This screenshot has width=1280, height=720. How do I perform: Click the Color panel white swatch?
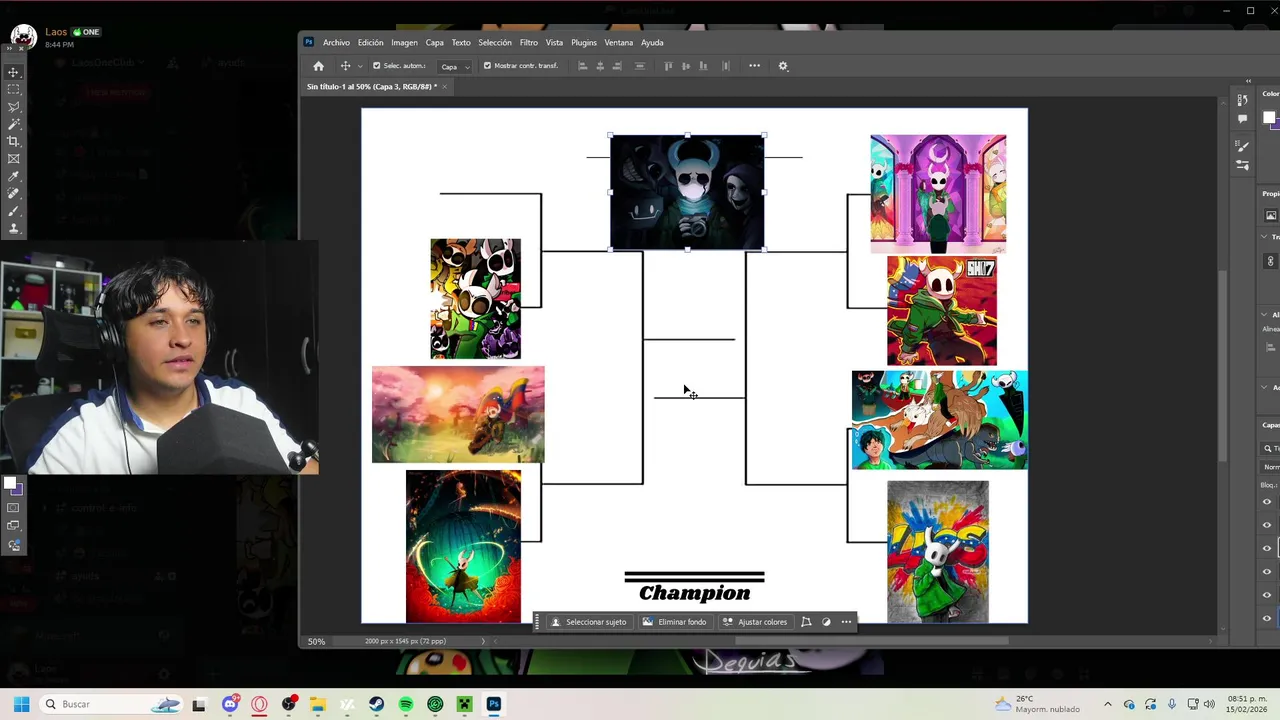[1268, 118]
